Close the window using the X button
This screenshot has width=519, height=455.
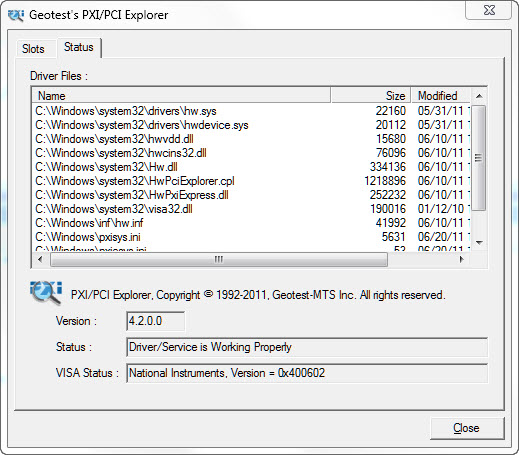coord(489,10)
